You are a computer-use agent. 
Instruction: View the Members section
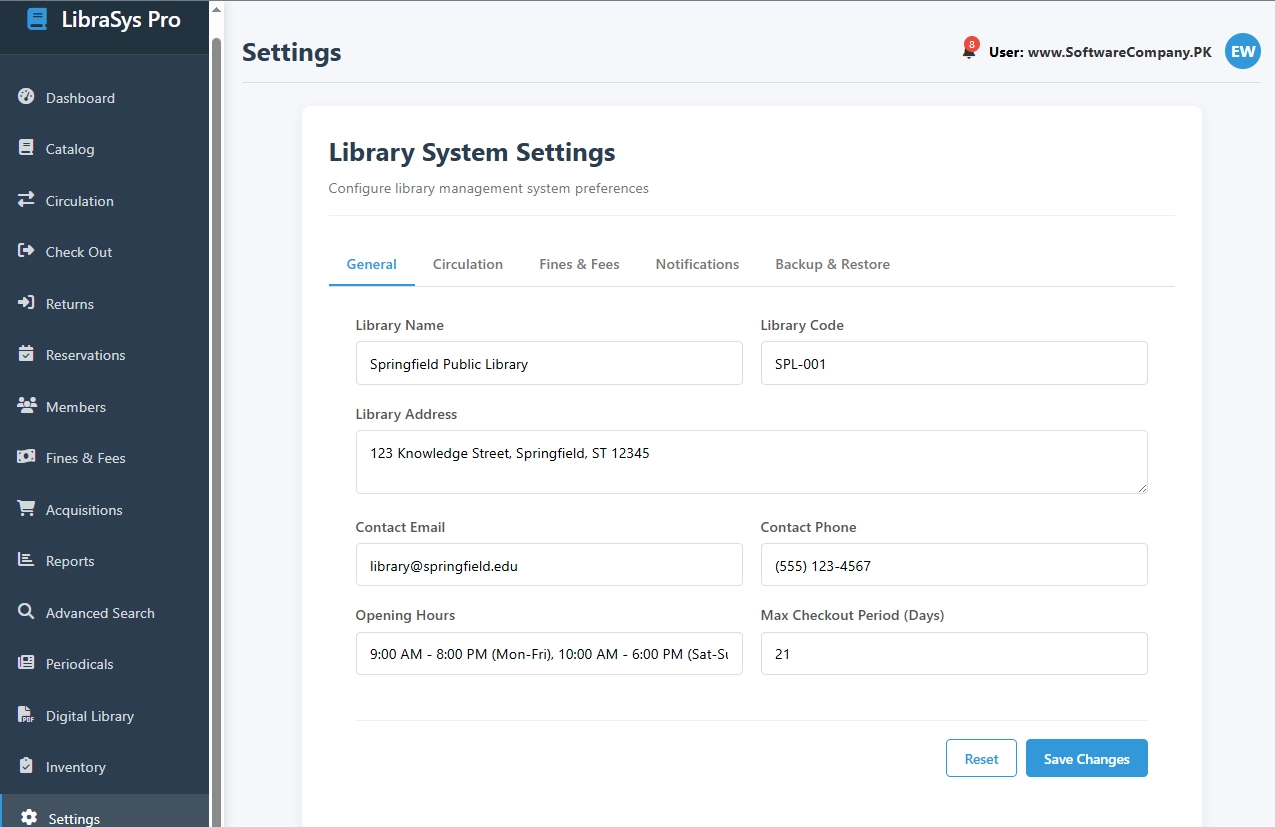(x=76, y=407)
